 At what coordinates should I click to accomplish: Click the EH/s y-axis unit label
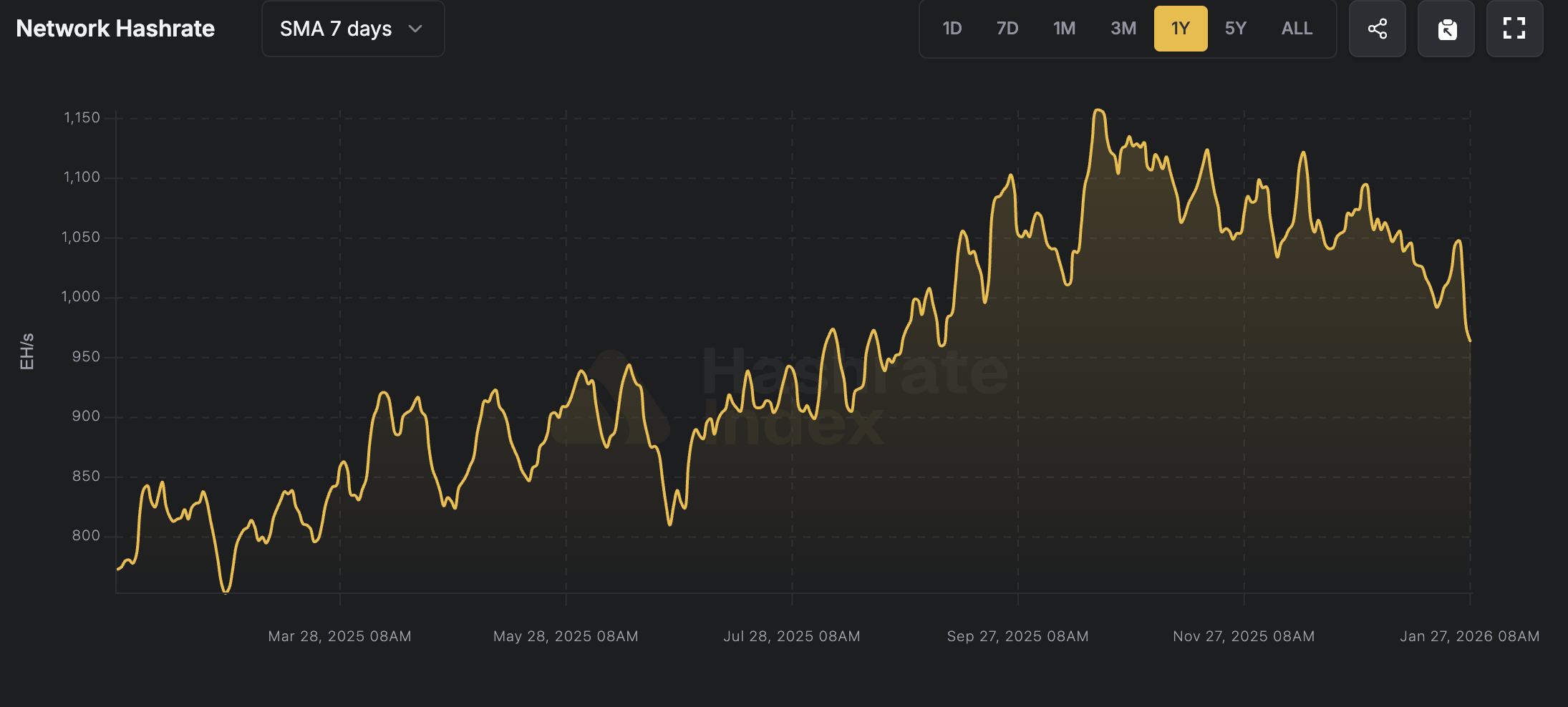(x=26, y=351)
